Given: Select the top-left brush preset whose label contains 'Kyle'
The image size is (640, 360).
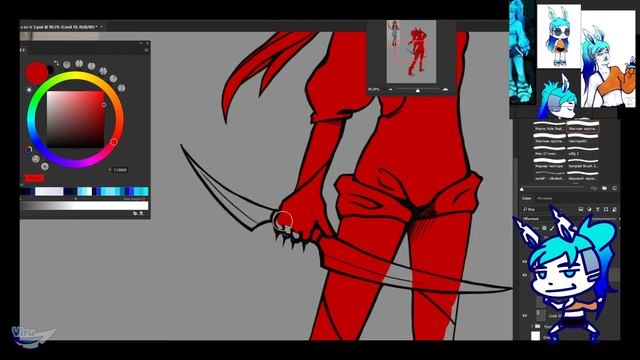Looking at the screenshot, I should (549, 127).
